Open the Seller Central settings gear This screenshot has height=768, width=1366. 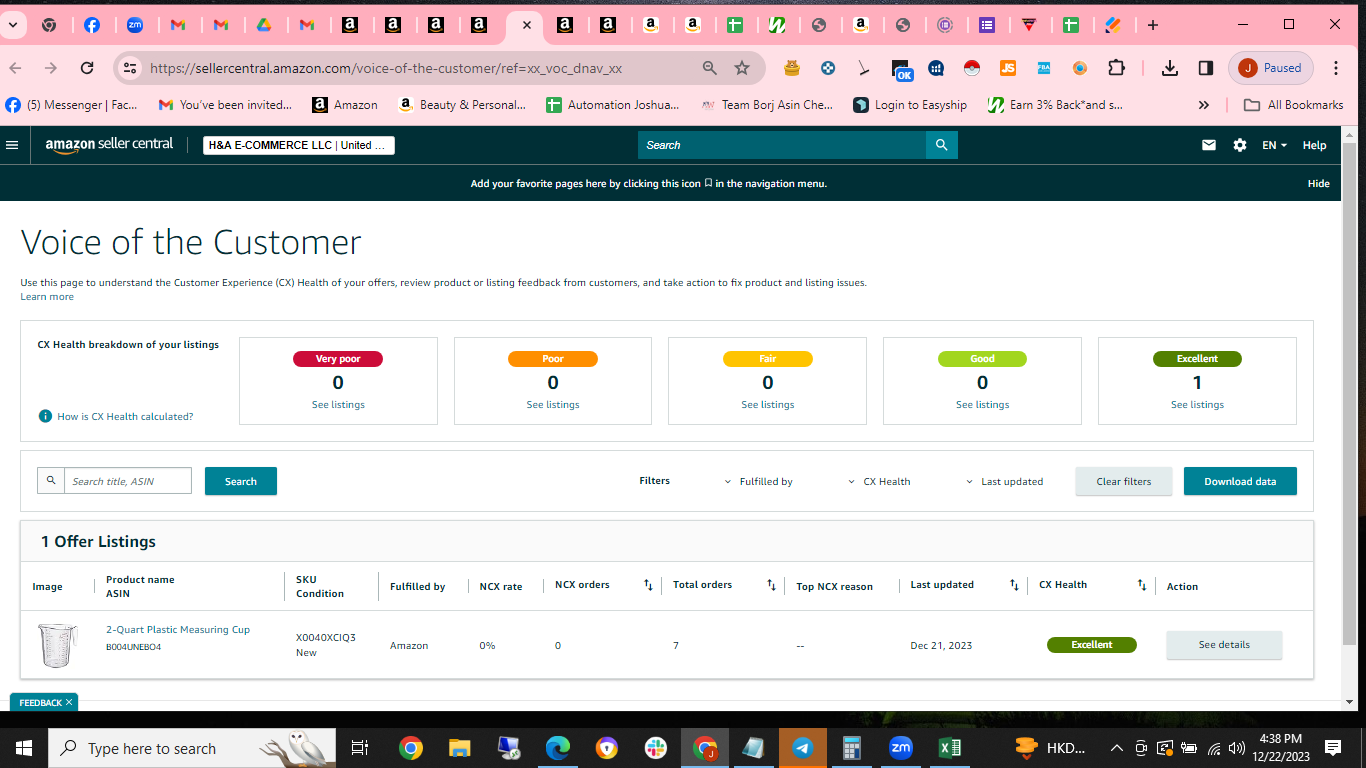[1240, 145]
